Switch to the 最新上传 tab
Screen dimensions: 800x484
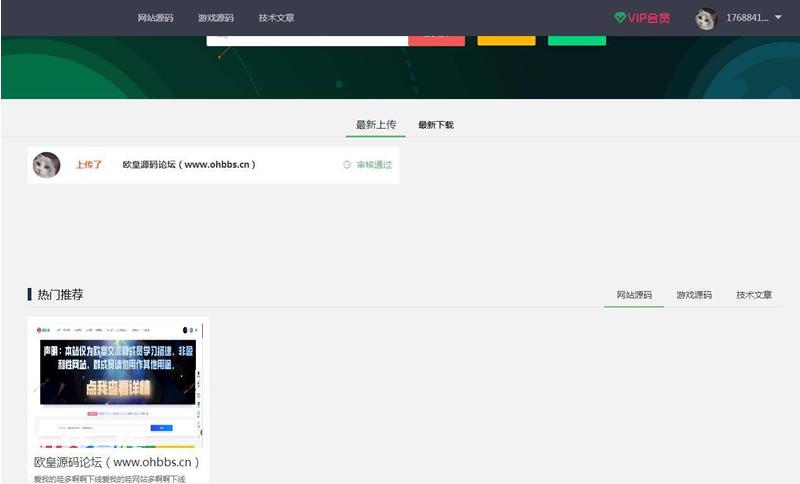coord(376,125)
